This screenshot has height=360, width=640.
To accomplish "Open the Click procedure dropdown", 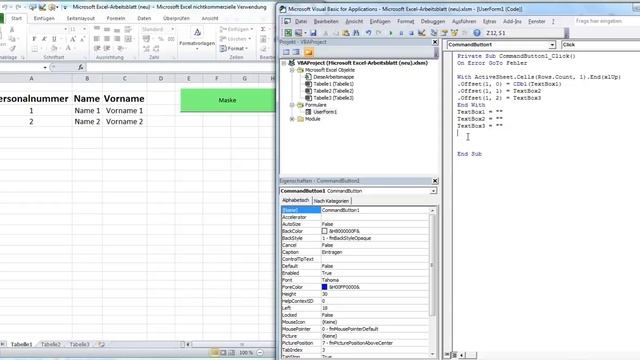I will click(x=600, y=45).
